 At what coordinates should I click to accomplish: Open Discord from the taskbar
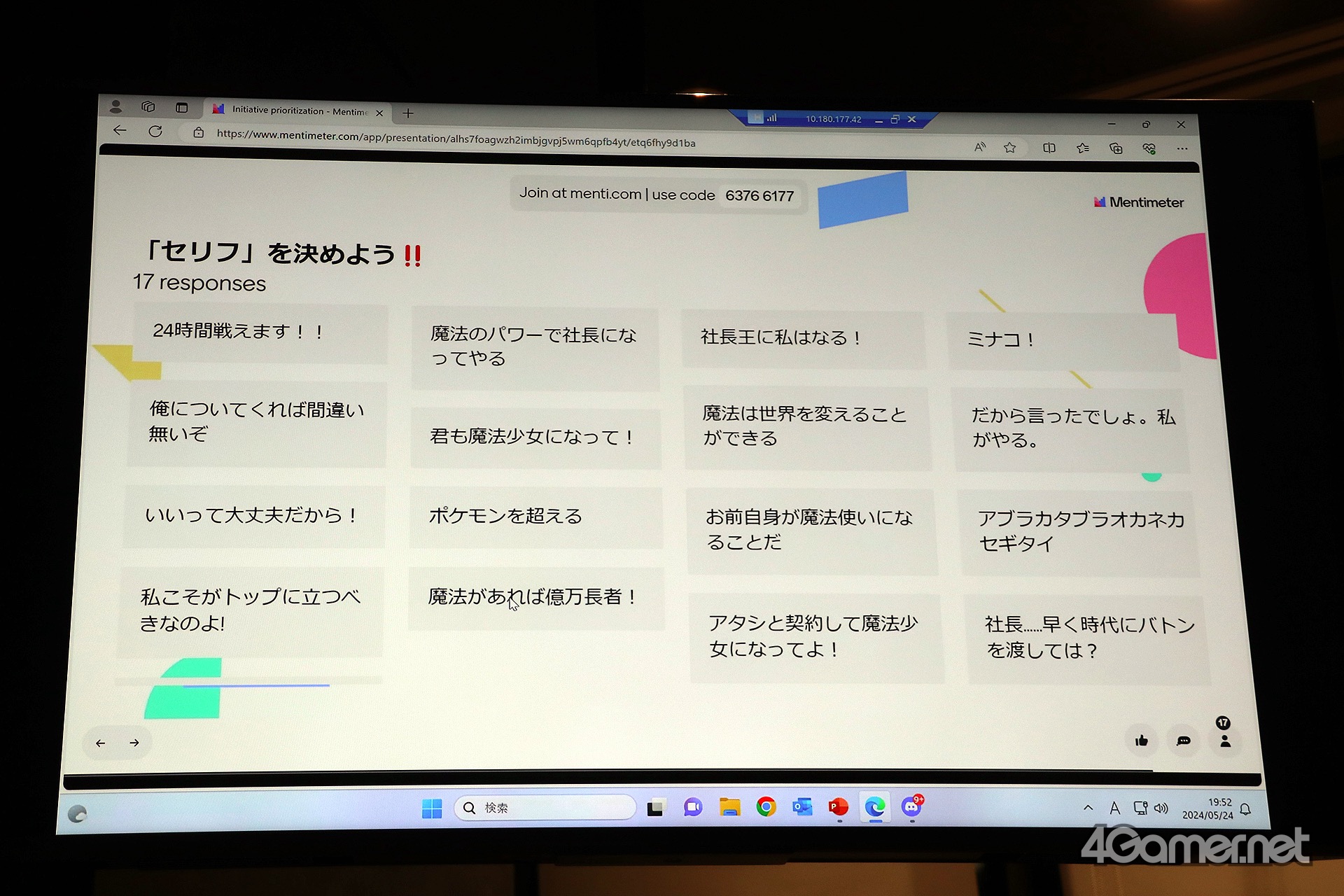pos(912,806)
